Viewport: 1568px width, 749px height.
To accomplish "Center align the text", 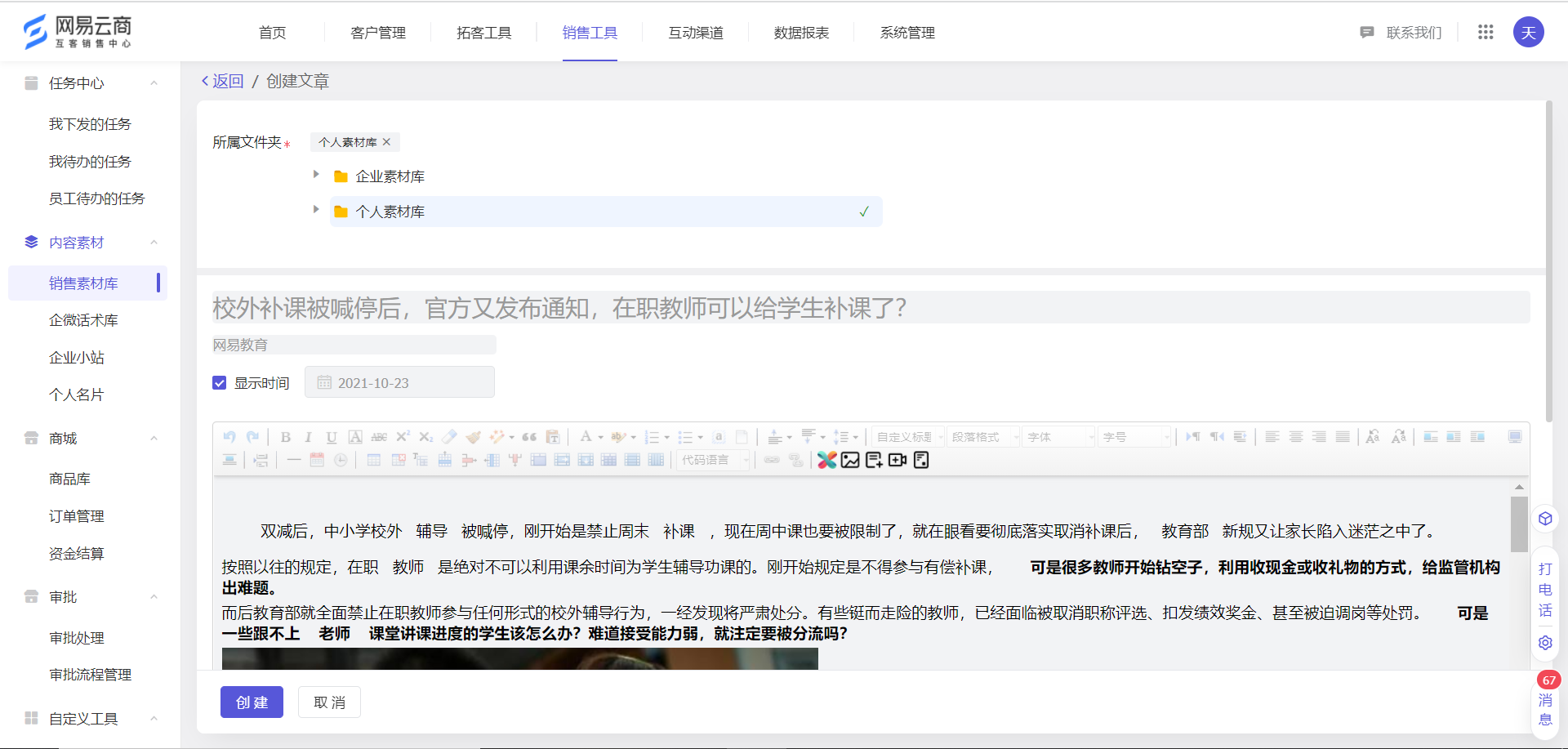I will coord(1296,437).
